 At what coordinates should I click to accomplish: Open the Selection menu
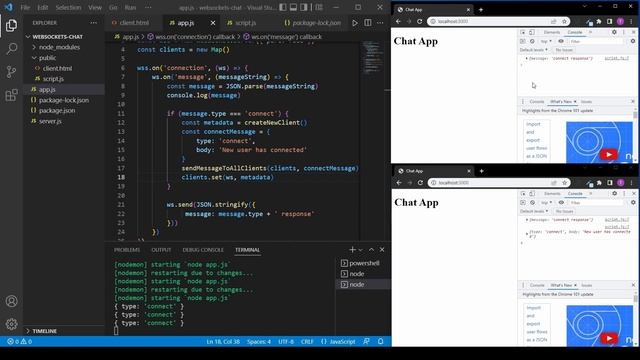pos(68,7)
